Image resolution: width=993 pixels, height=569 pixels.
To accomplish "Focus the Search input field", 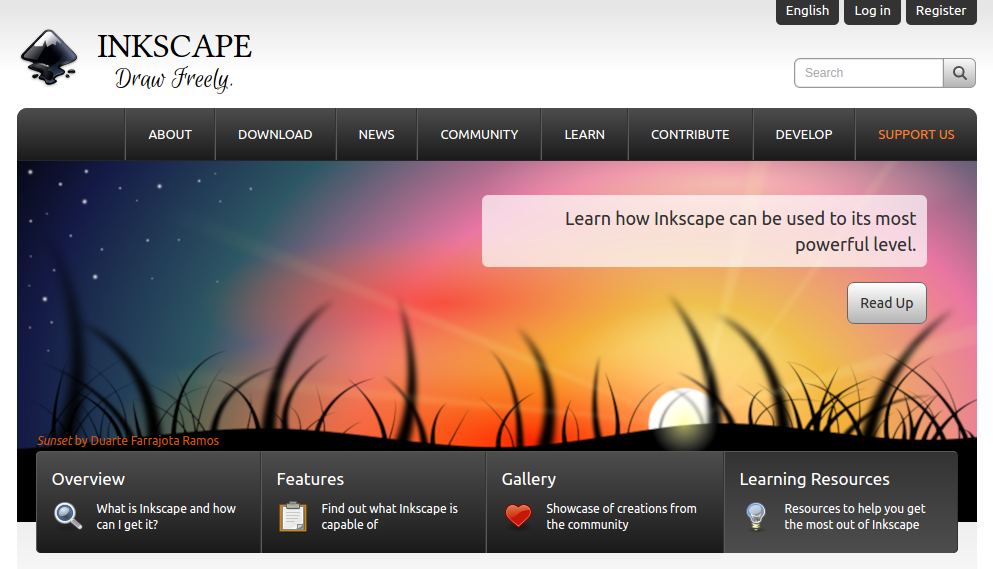I will click(869, 73).
